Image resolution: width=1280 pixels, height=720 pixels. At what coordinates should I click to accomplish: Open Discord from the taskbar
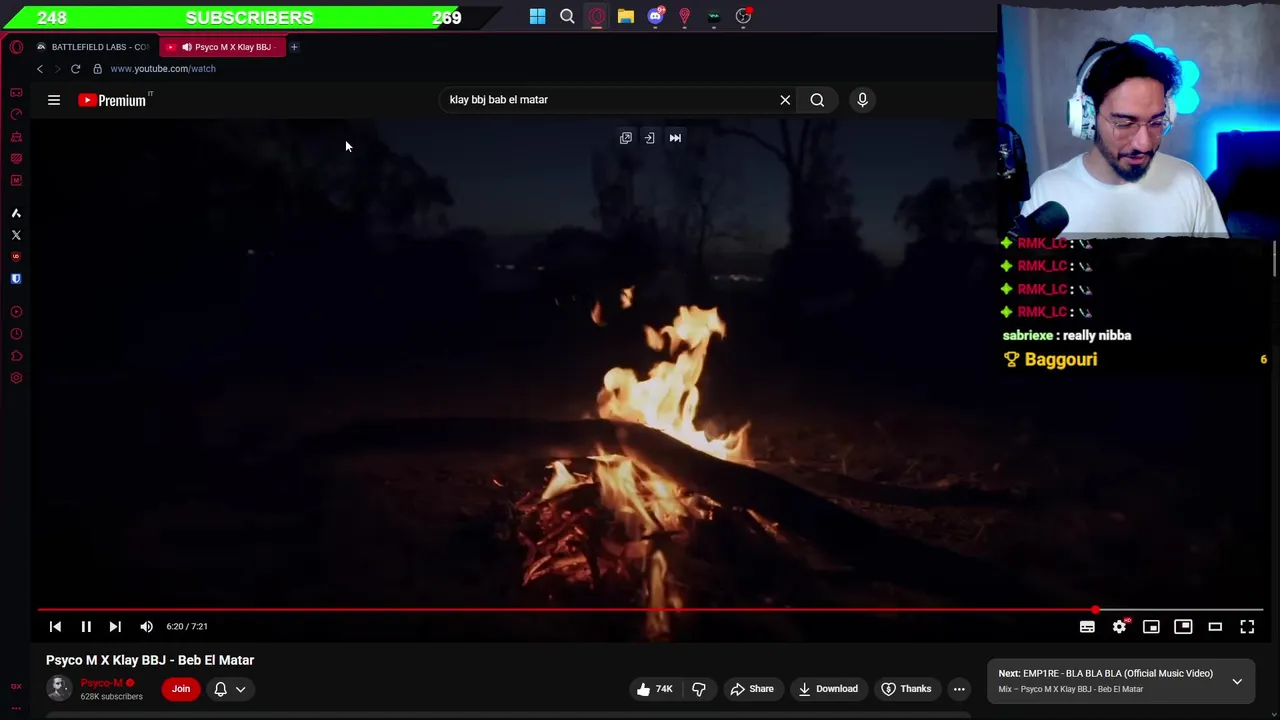pos(655,16)
